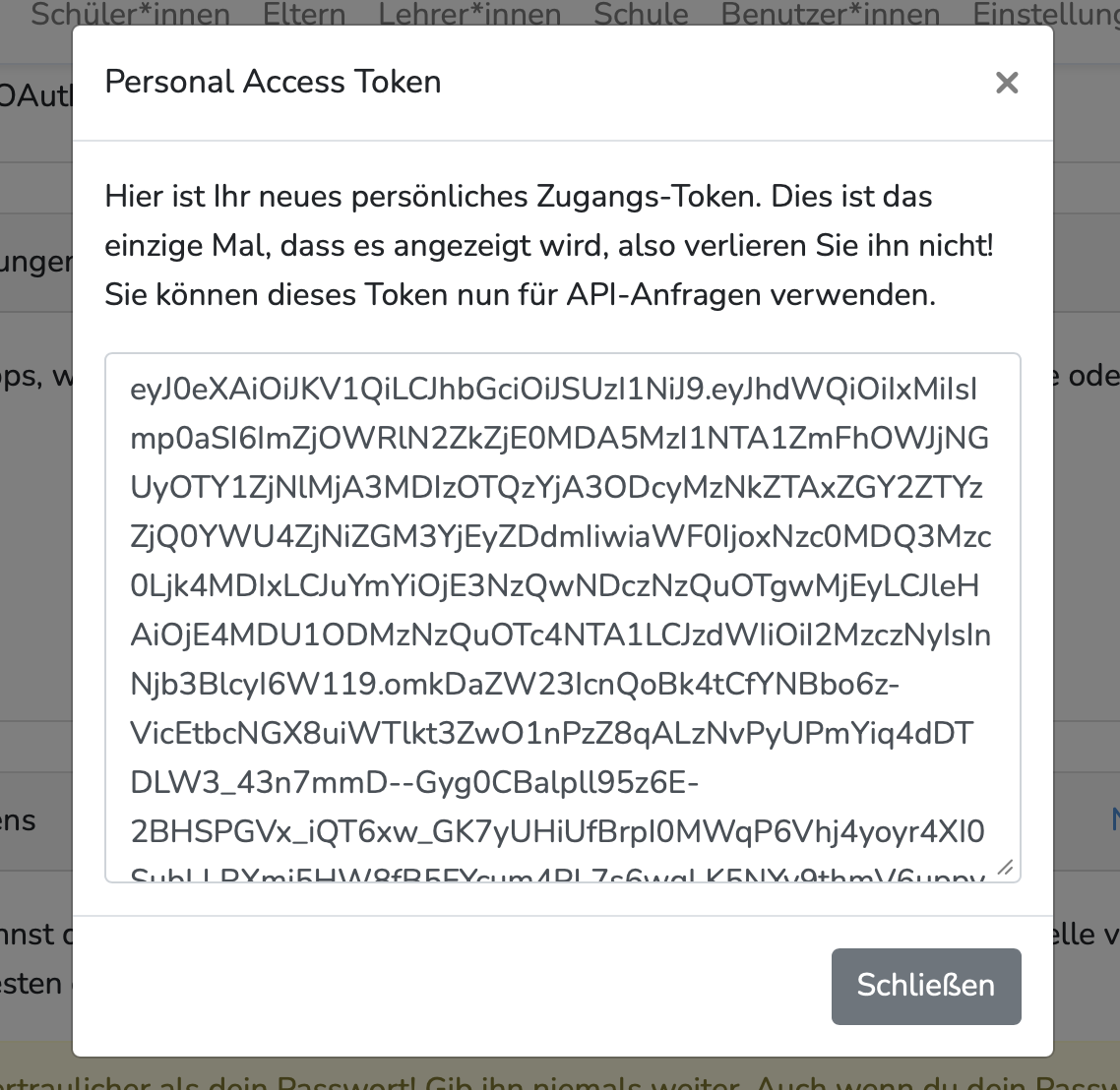
Task: Click the sentence mentioning API-Anfragen
Action: (x=520, y=294)
